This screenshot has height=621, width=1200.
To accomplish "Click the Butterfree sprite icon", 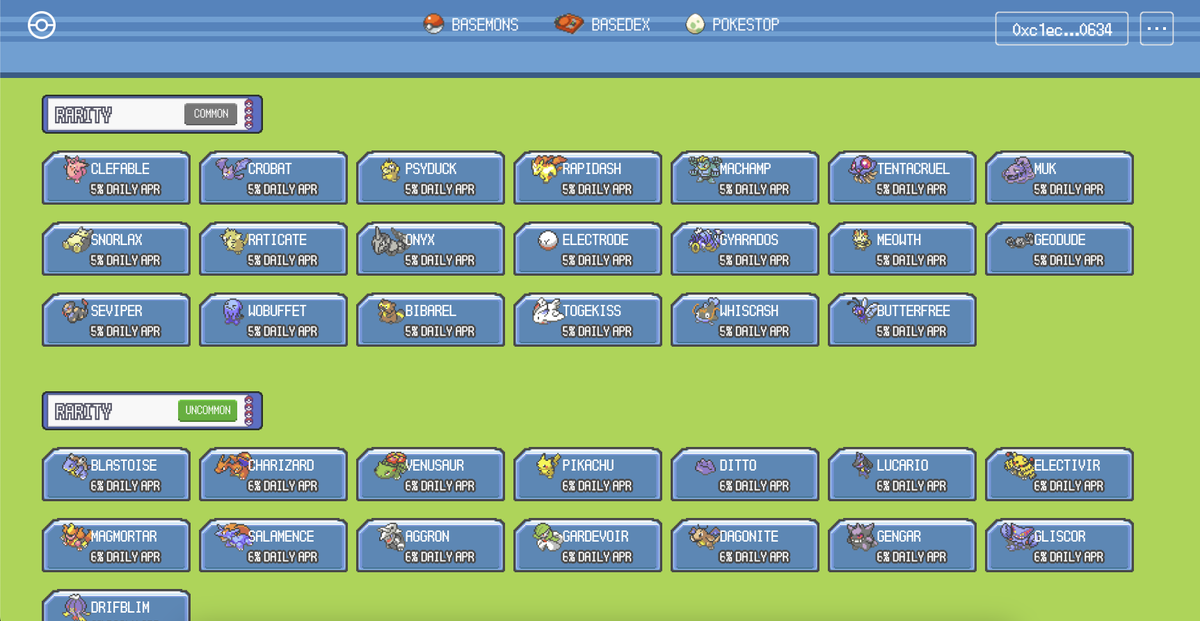I will pyautogui.click(x=861, y=310).
